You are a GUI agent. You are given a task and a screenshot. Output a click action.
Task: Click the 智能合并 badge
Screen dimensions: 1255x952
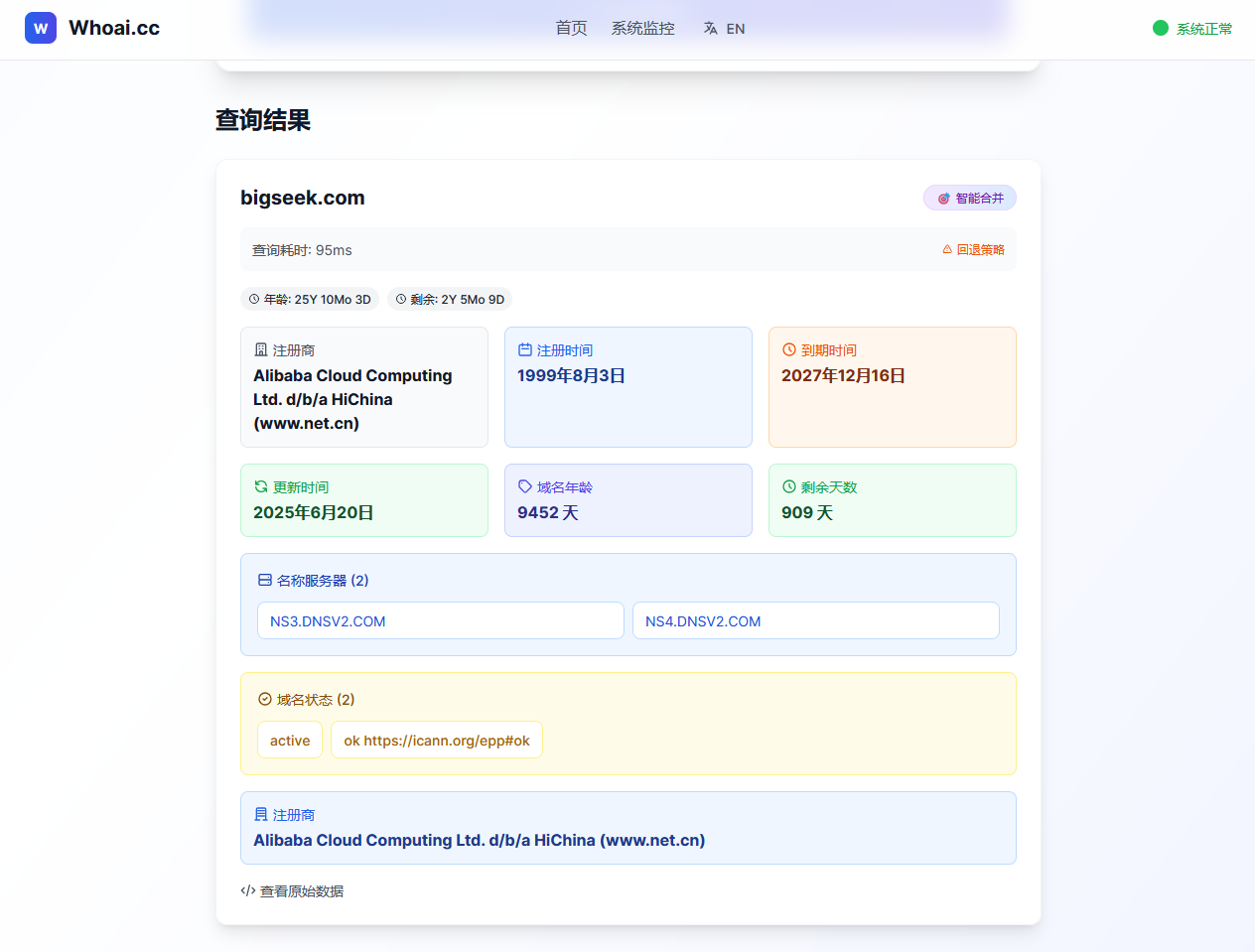[970, 198]
